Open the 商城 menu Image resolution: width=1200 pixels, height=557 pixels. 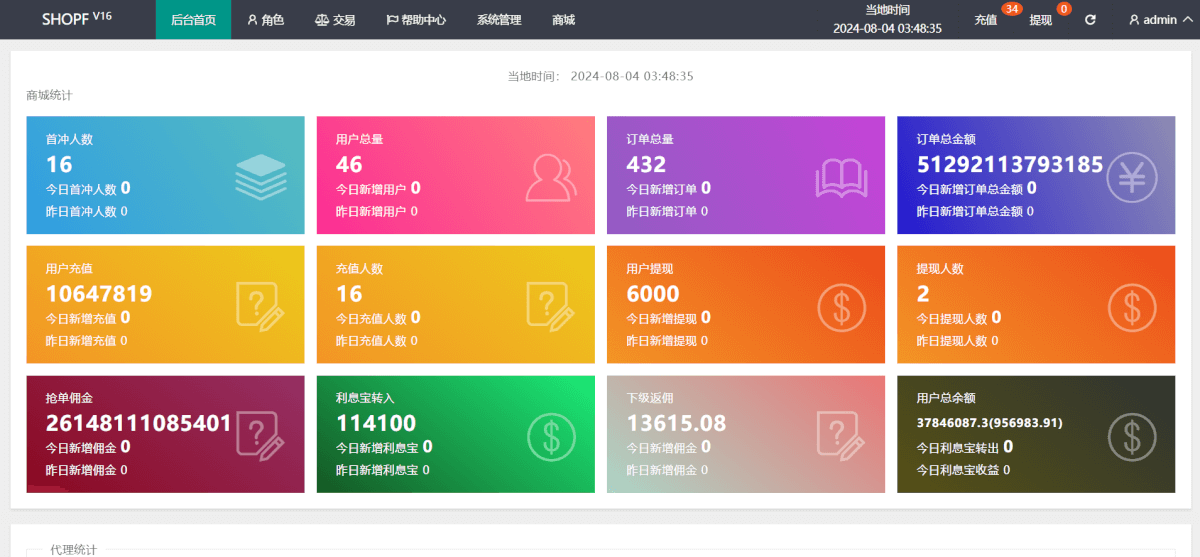tap(563, 20)
